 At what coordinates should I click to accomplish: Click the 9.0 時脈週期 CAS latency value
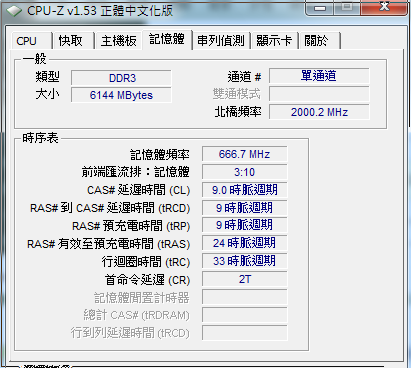pyautogui.click(x=244, y=190)
